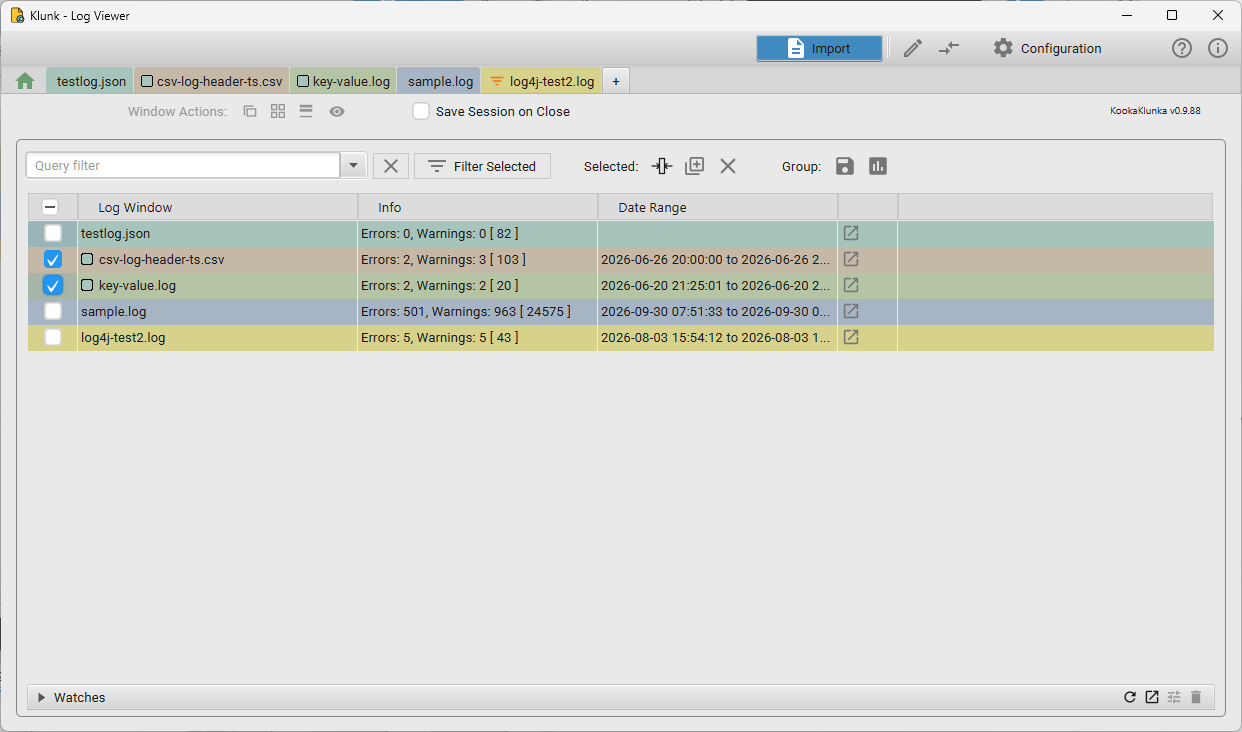This screenshot has width=1242, height=732.
Task: Switch to the key-value.log tab
Action: coord(343,81)
